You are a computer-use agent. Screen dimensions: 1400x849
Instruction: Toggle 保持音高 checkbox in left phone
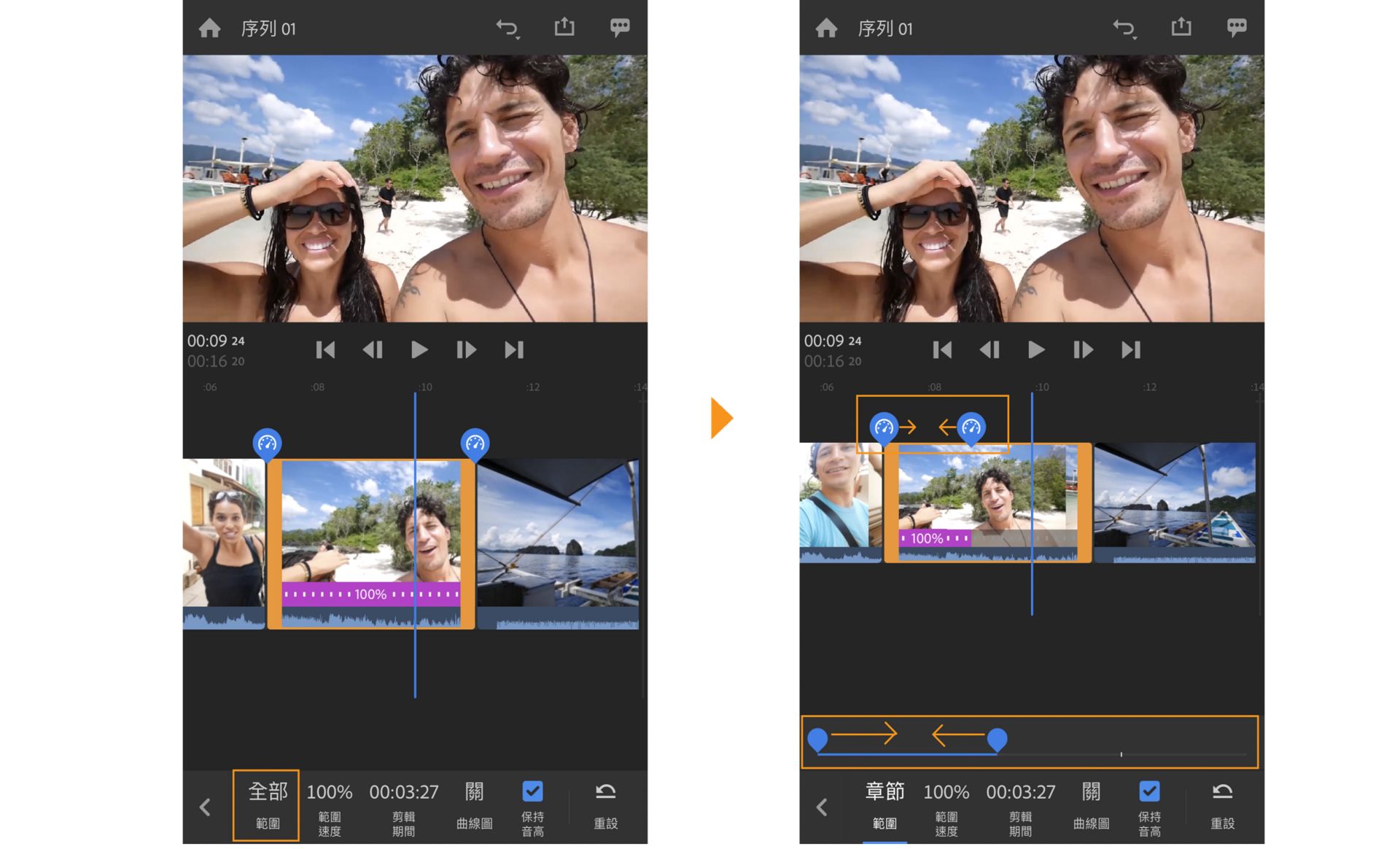532,792
